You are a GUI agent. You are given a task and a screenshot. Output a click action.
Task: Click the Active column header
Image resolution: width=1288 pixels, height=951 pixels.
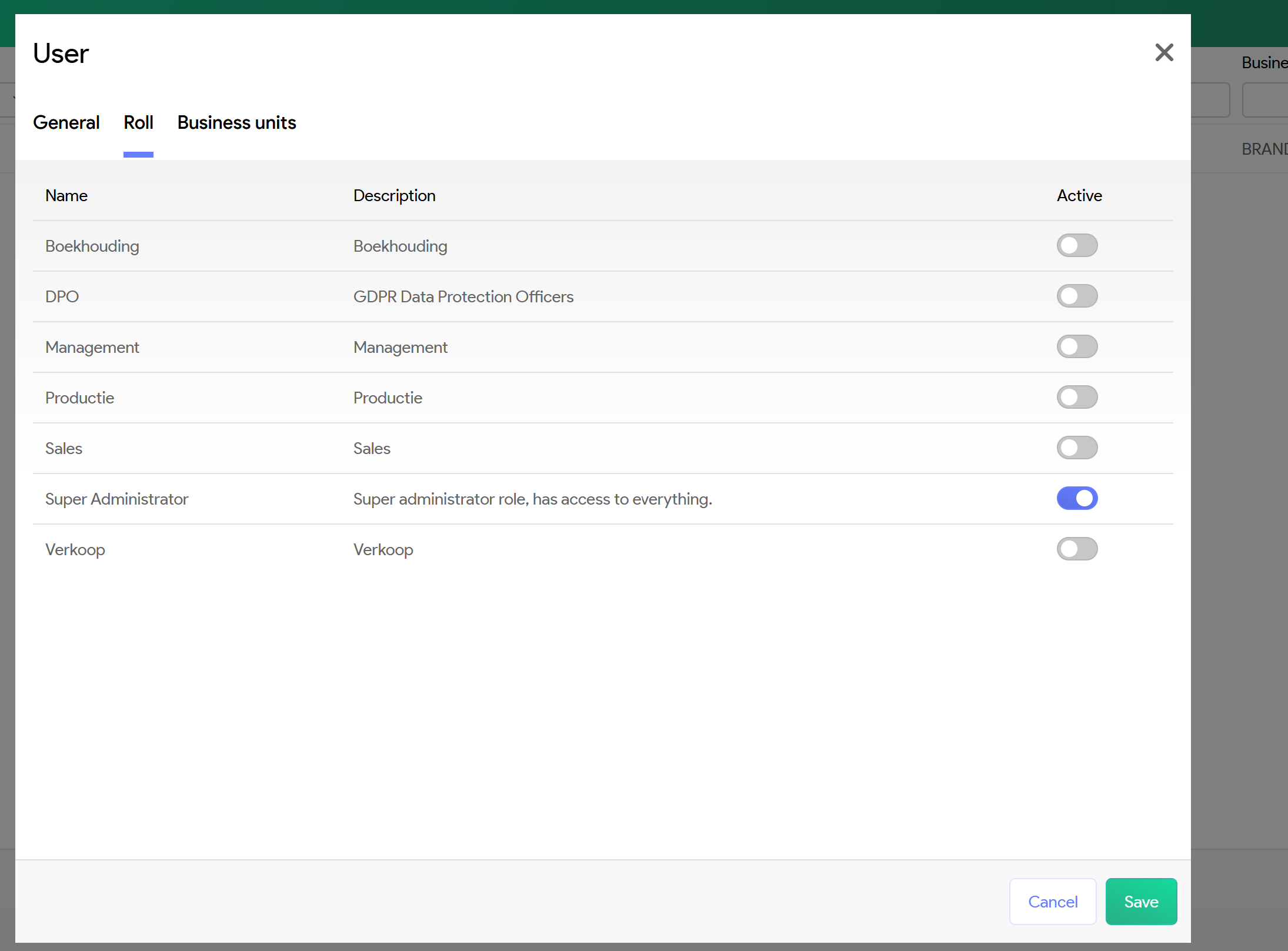coord(1079,196)
